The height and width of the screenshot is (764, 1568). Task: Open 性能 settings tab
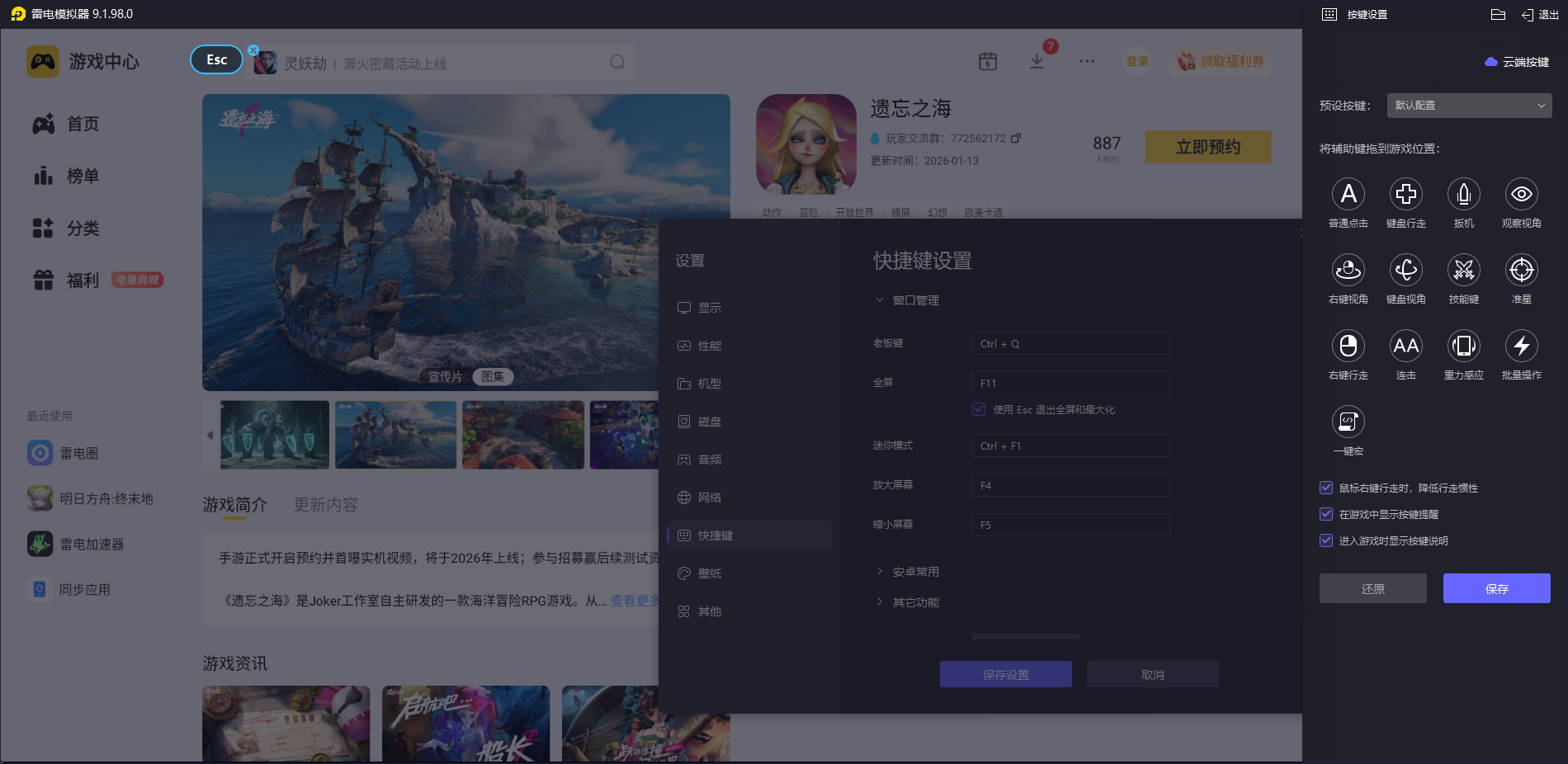point(749,346)
